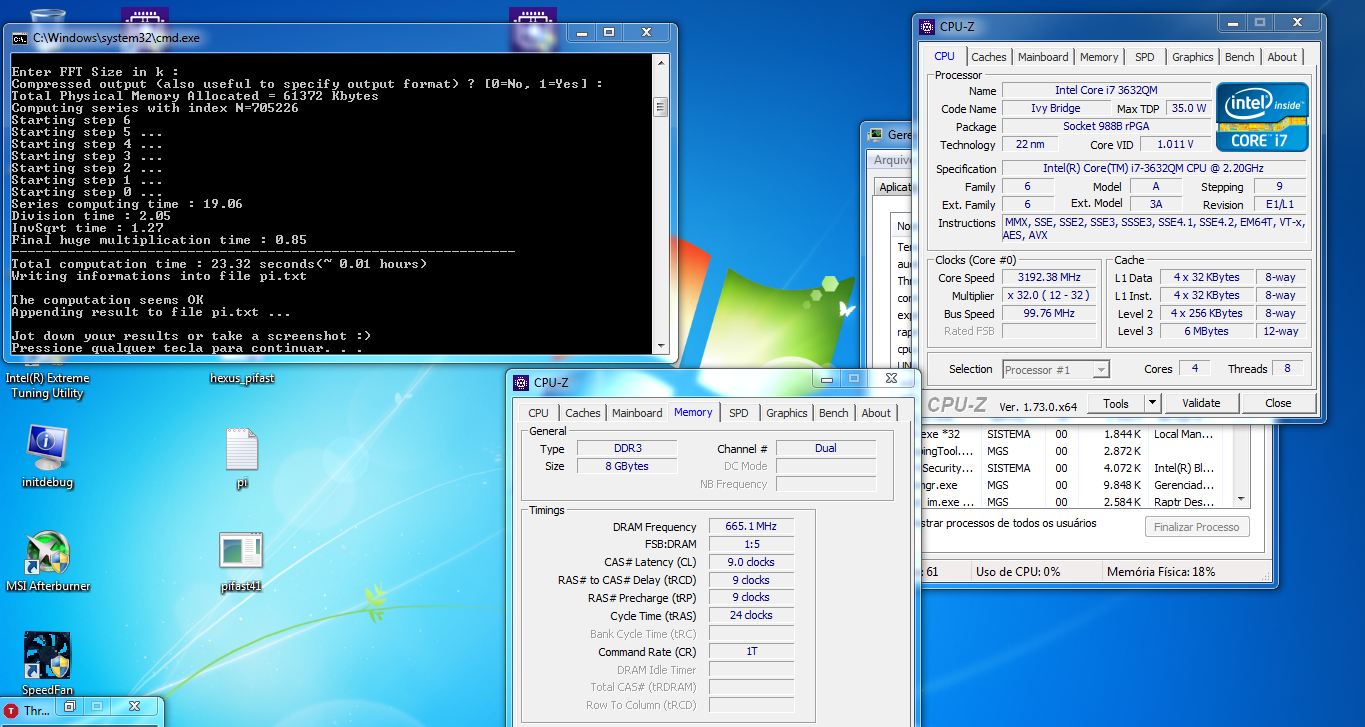Viewport: 1365px width, 727px height.
Task: Click the Validate button in CPU-Z
Action: pyautogui.click(x=1201, y=403)
